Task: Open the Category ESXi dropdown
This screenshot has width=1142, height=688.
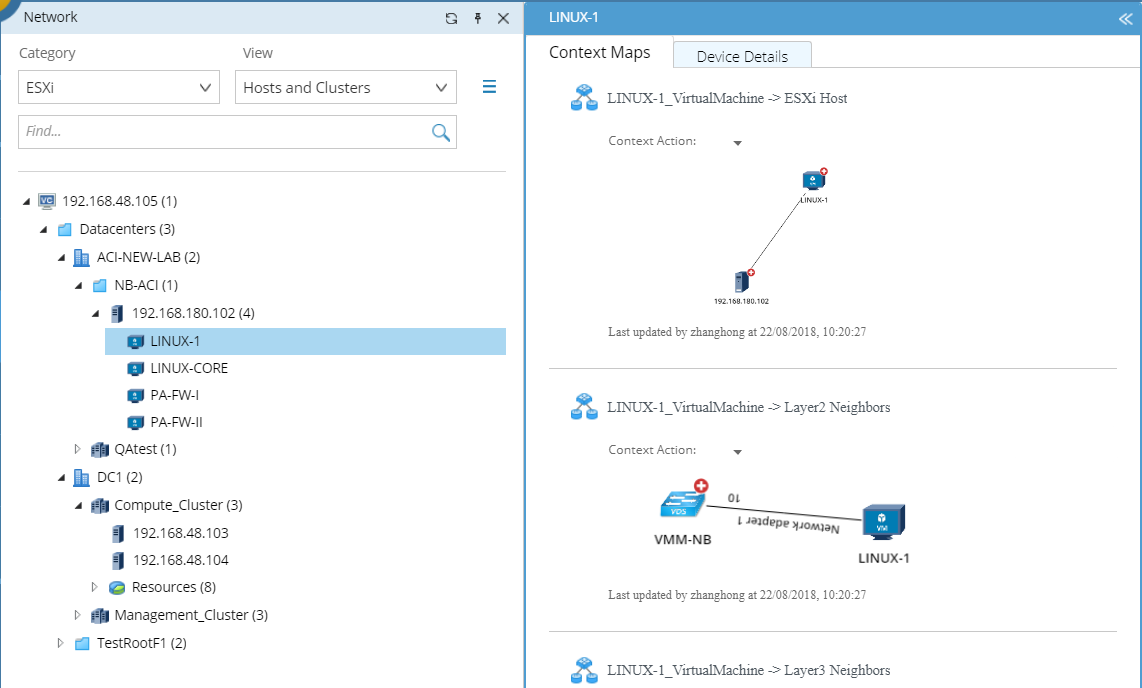Action: tap(119, 87)
